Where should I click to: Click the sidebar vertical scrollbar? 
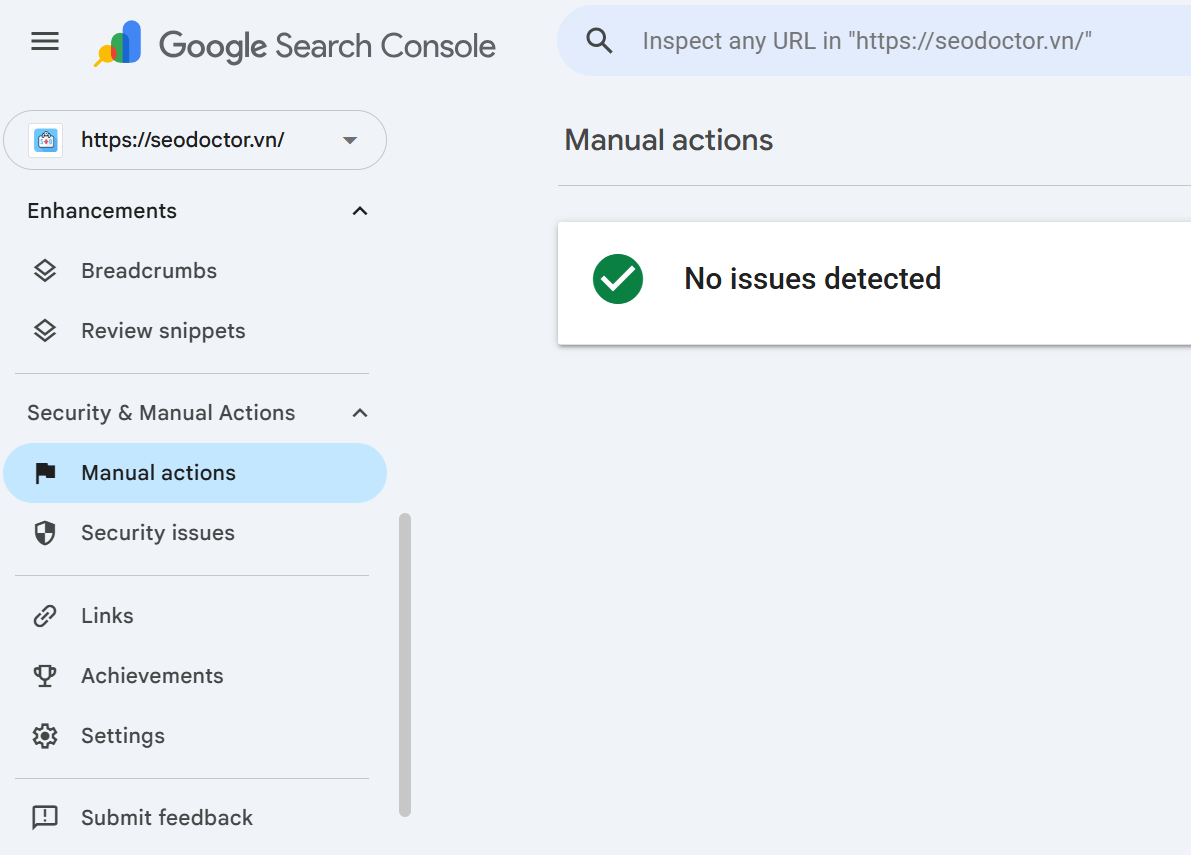[405, 665]
